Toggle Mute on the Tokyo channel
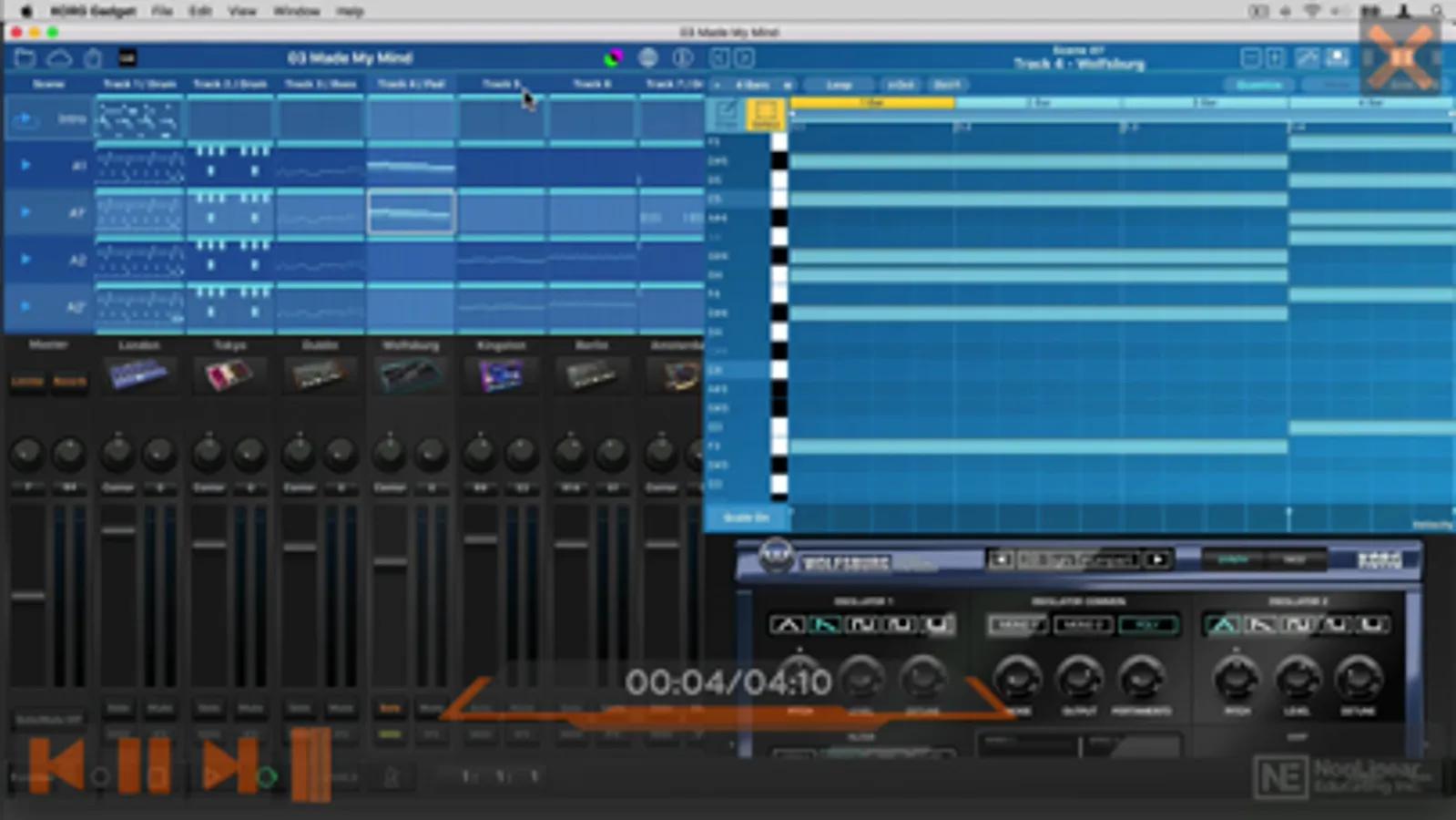1456x820 pixels. pos(250,708)
